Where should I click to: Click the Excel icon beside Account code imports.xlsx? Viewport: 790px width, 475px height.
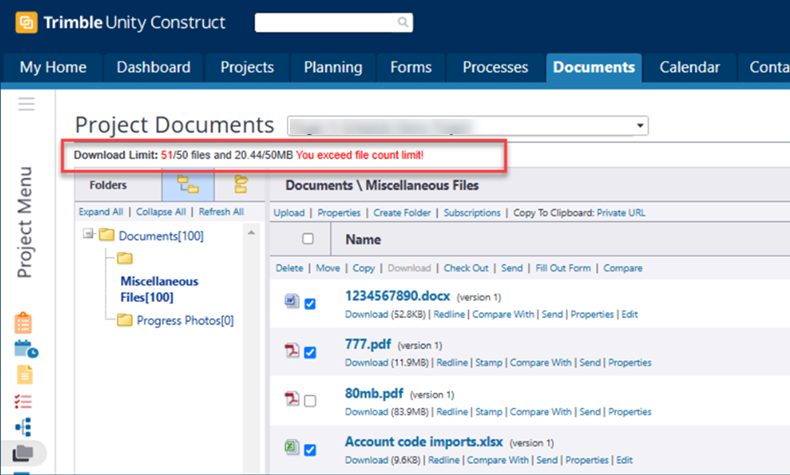coord(292,448)
